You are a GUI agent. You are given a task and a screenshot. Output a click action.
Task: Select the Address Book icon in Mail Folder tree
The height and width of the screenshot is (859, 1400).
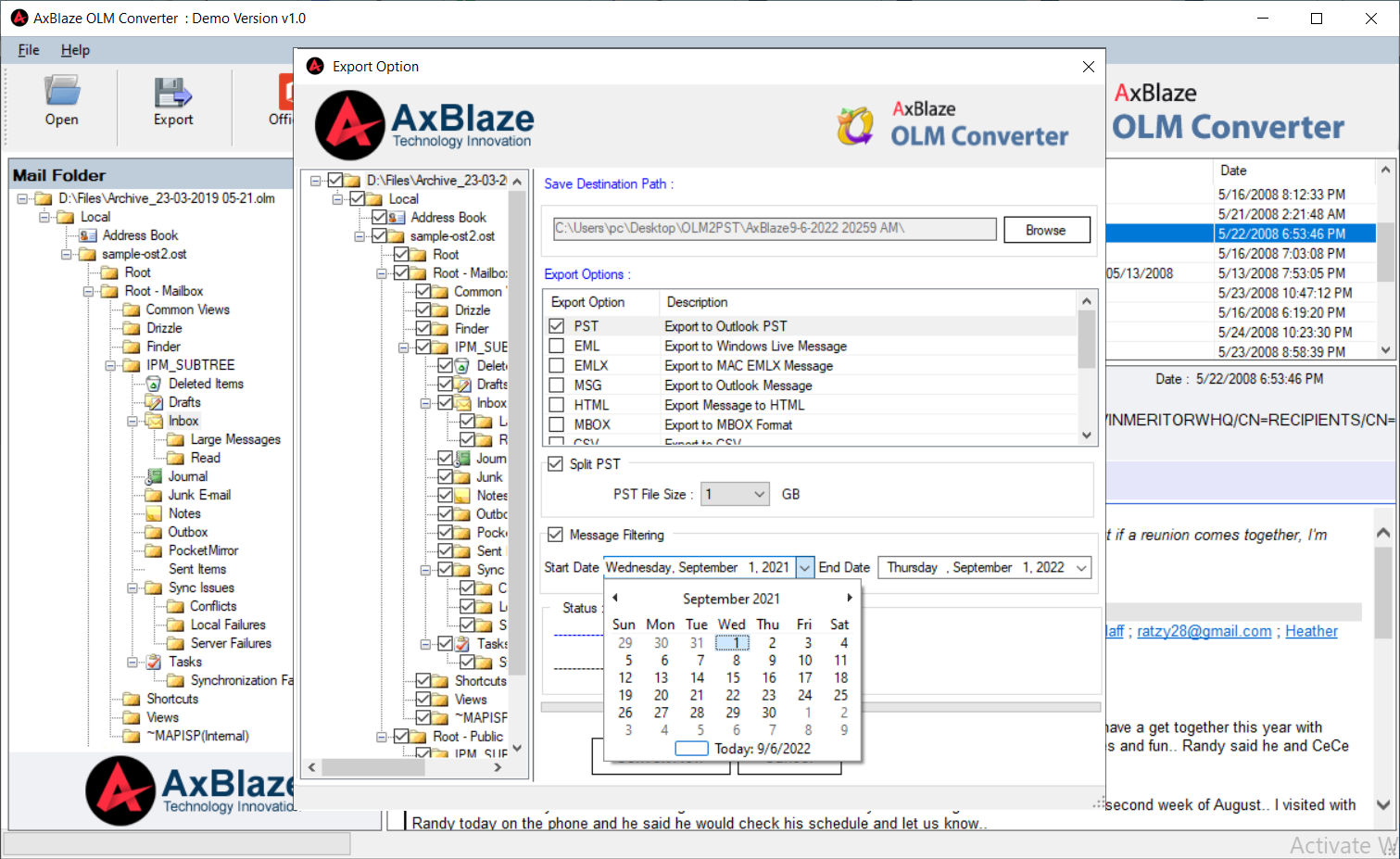point(88,235)
